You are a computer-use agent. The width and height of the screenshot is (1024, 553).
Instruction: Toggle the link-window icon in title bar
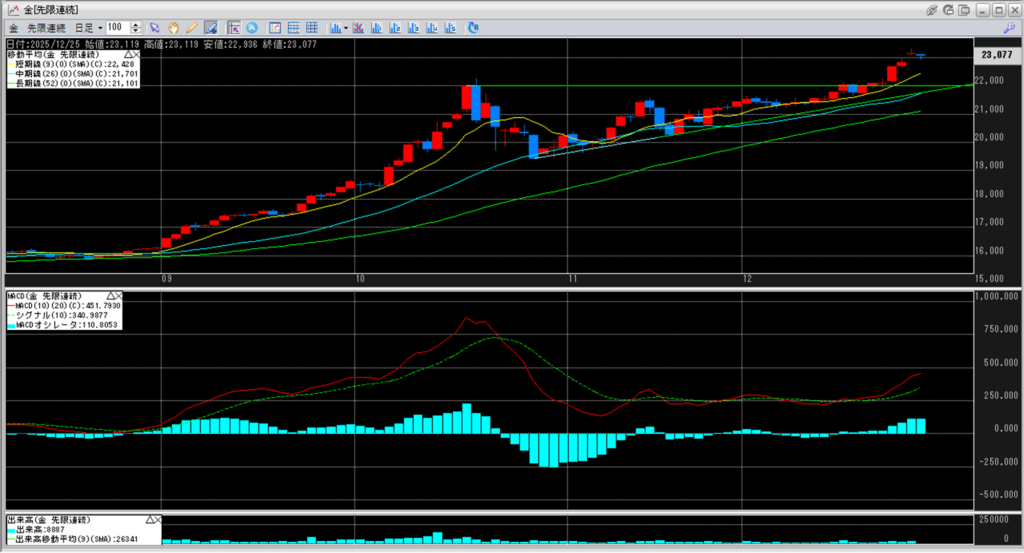tap(932, 9)
